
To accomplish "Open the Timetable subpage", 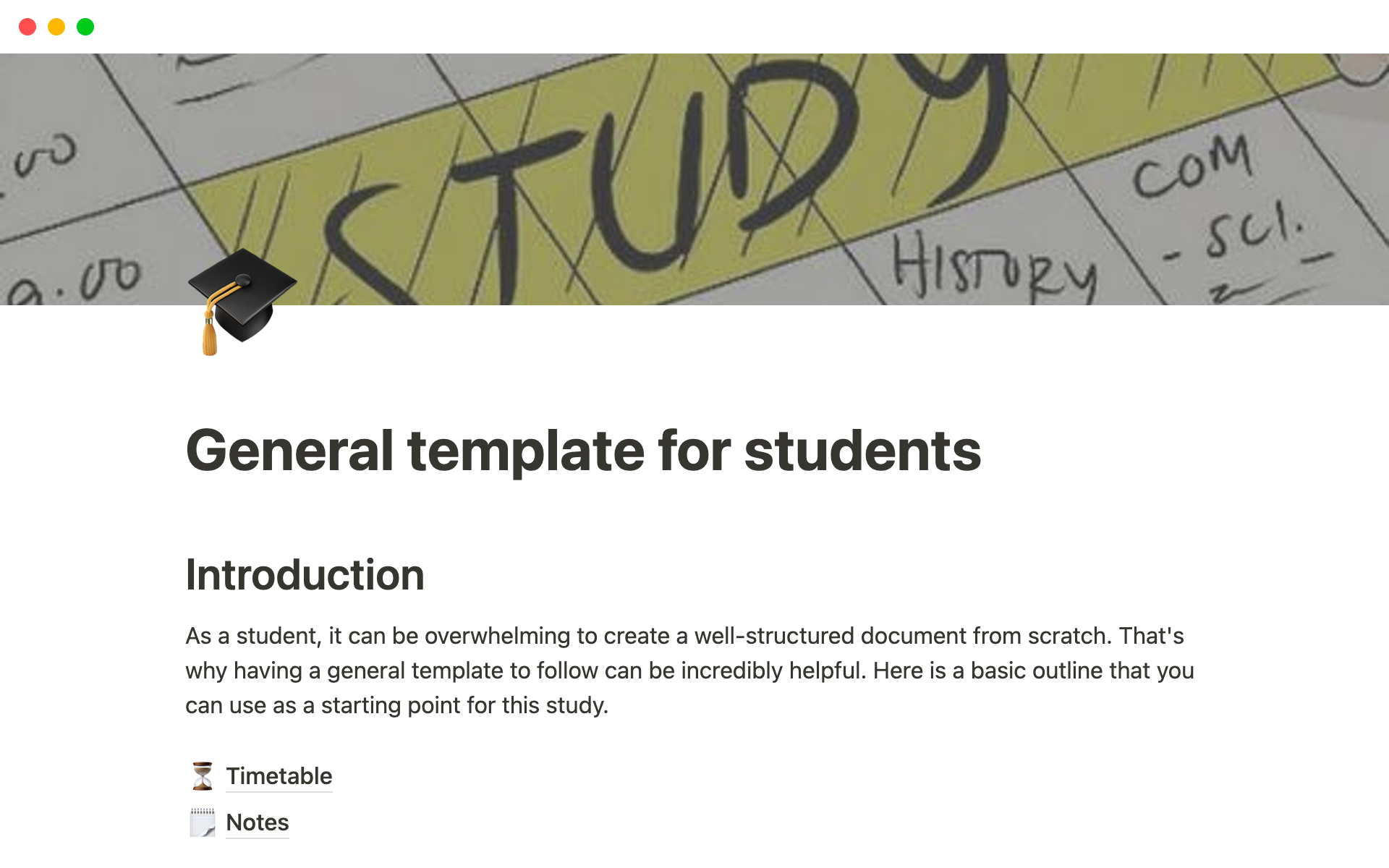I will (x=279, y=775).
